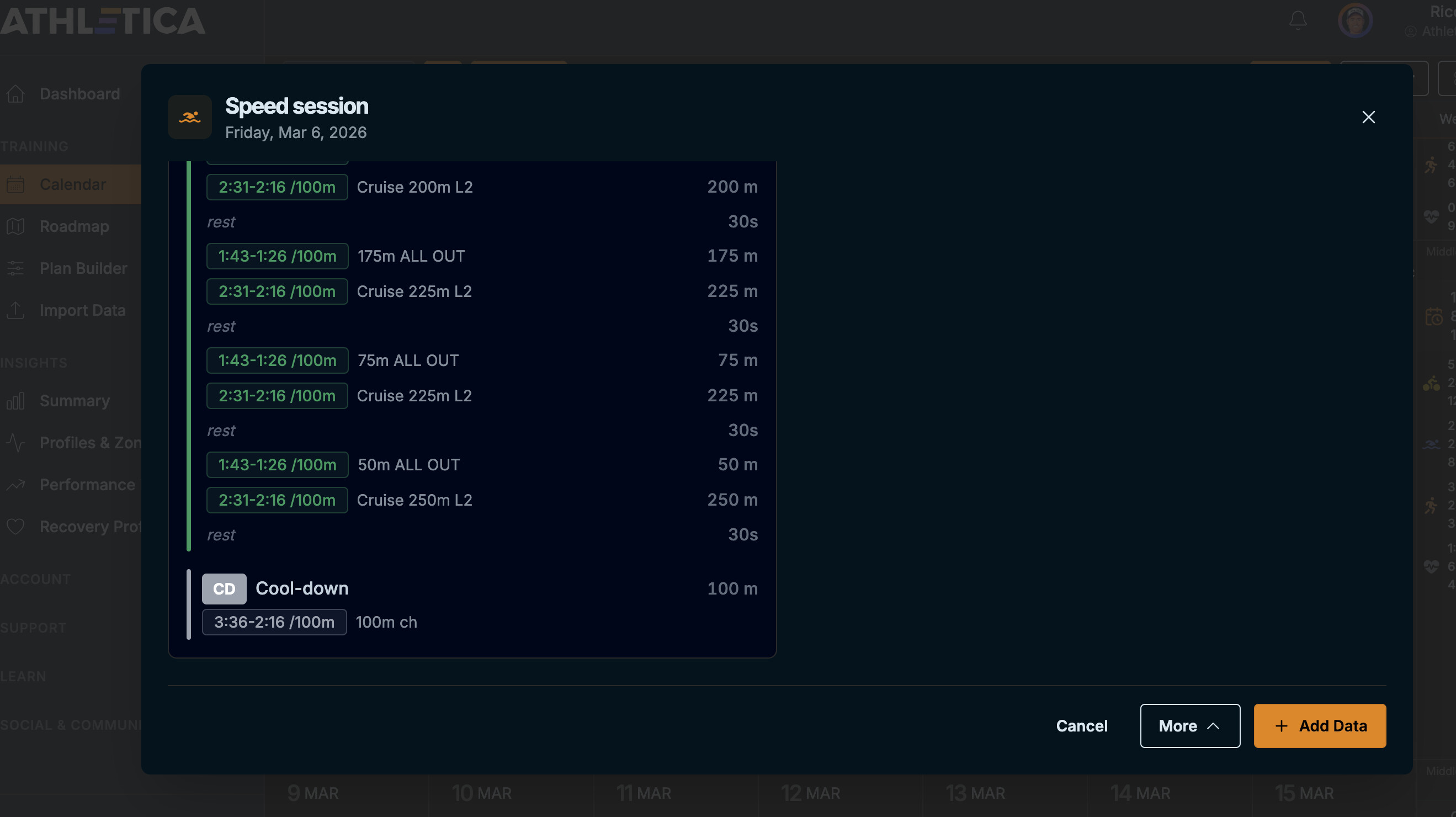Click the 175m ALL OUT pace tag
Viewport: 1456px width, 817px height.
click(x=277, y=256)
